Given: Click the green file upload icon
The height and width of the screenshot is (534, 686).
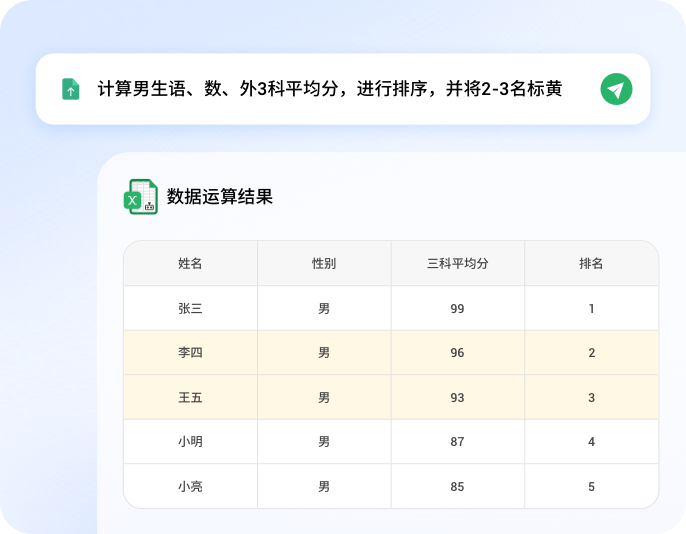Looking at the screenshot, I should [x=70, y=89].
